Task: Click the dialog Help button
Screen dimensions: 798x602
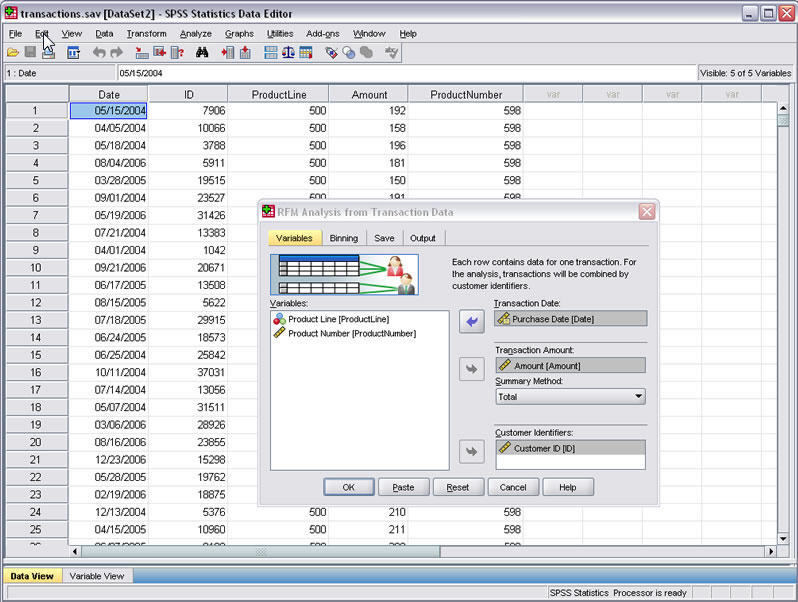Action: [568, 487]
